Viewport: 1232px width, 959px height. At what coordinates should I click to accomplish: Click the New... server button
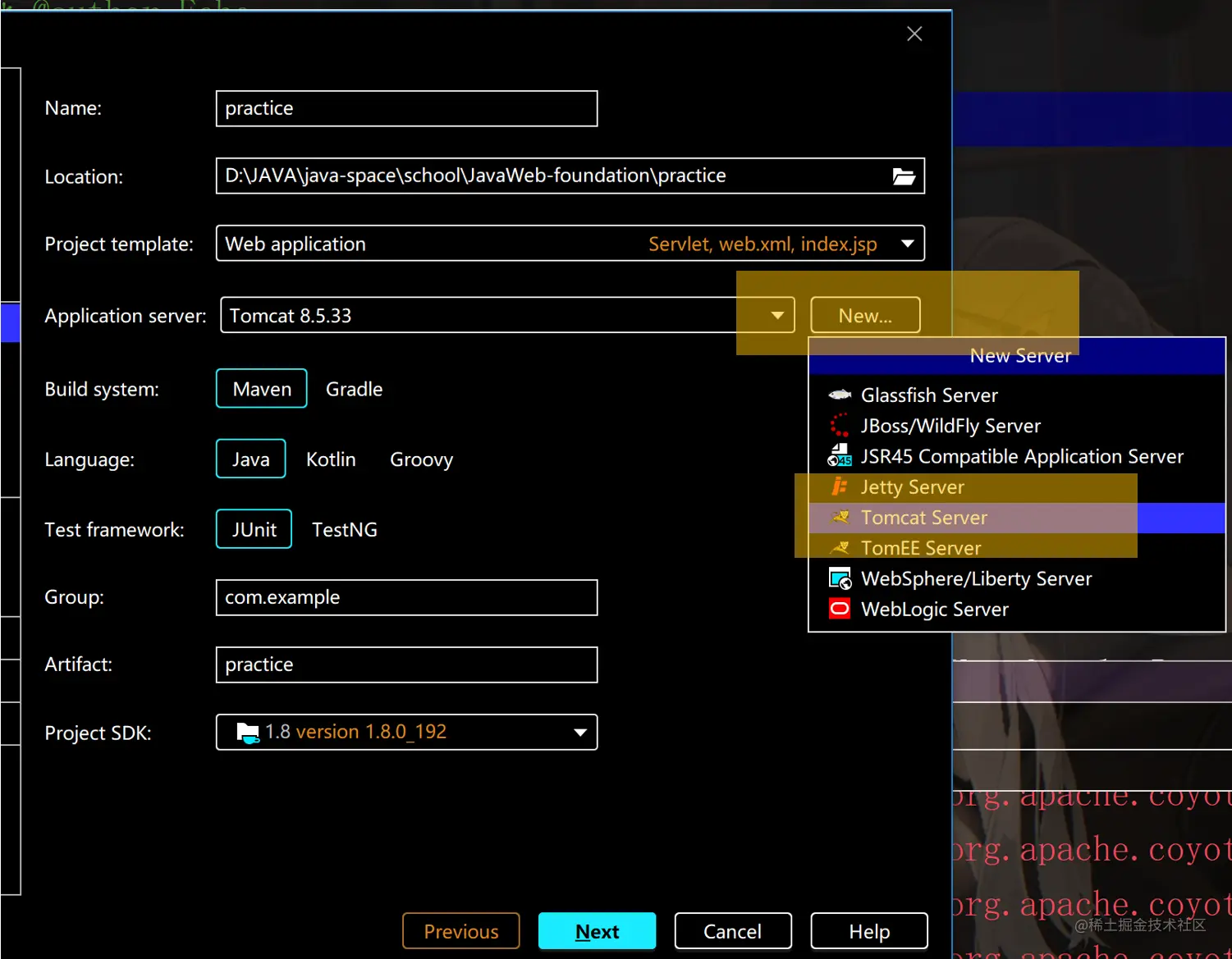[x=865, y=316]
